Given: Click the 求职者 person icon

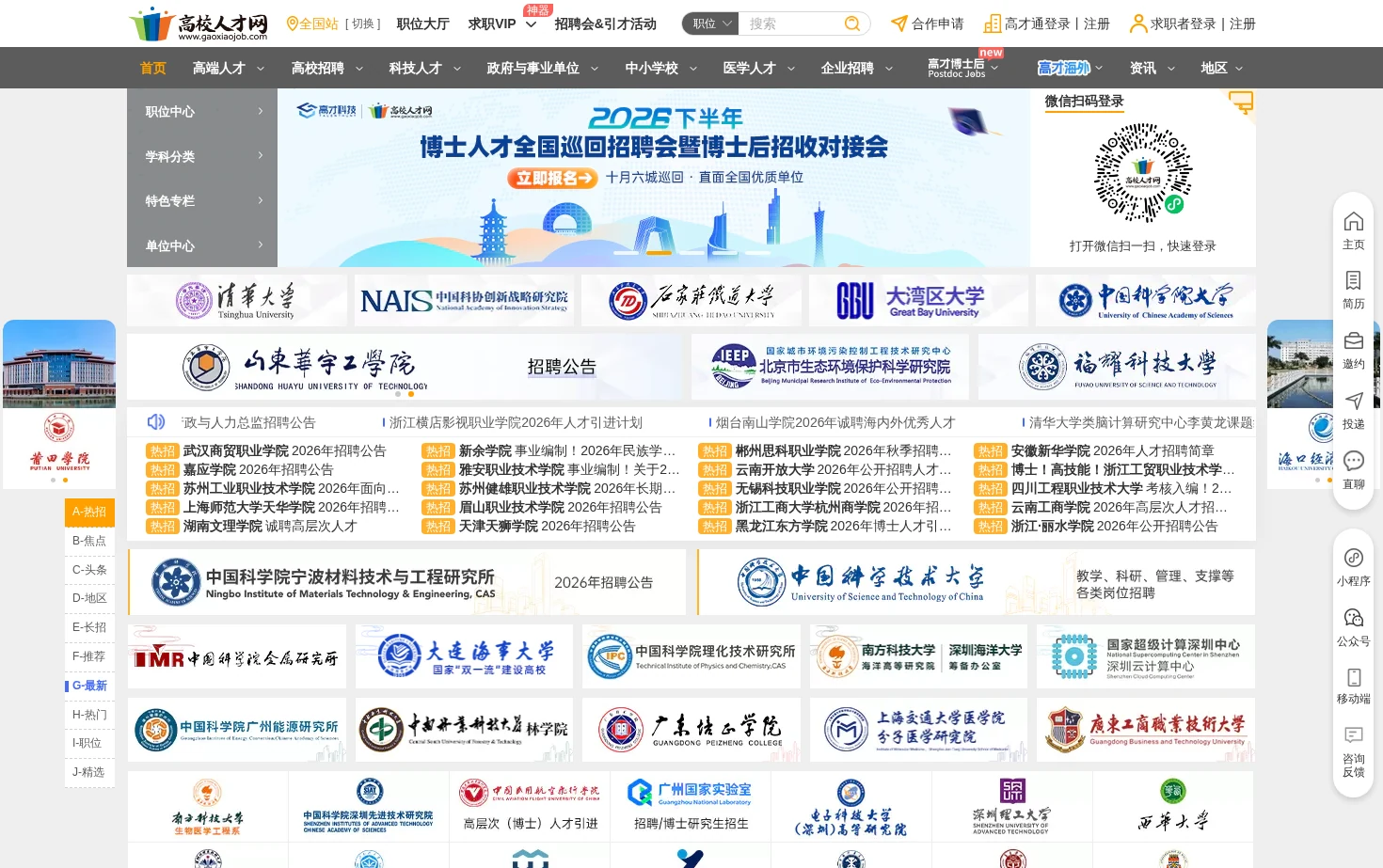Looking at the screenshot, I should pos(1138,24).
